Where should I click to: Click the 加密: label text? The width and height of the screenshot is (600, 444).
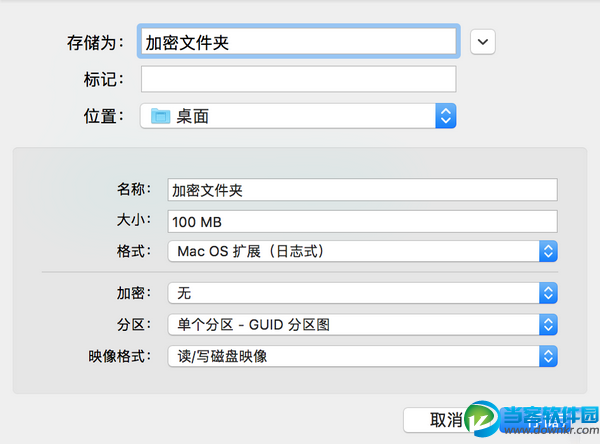133,293
